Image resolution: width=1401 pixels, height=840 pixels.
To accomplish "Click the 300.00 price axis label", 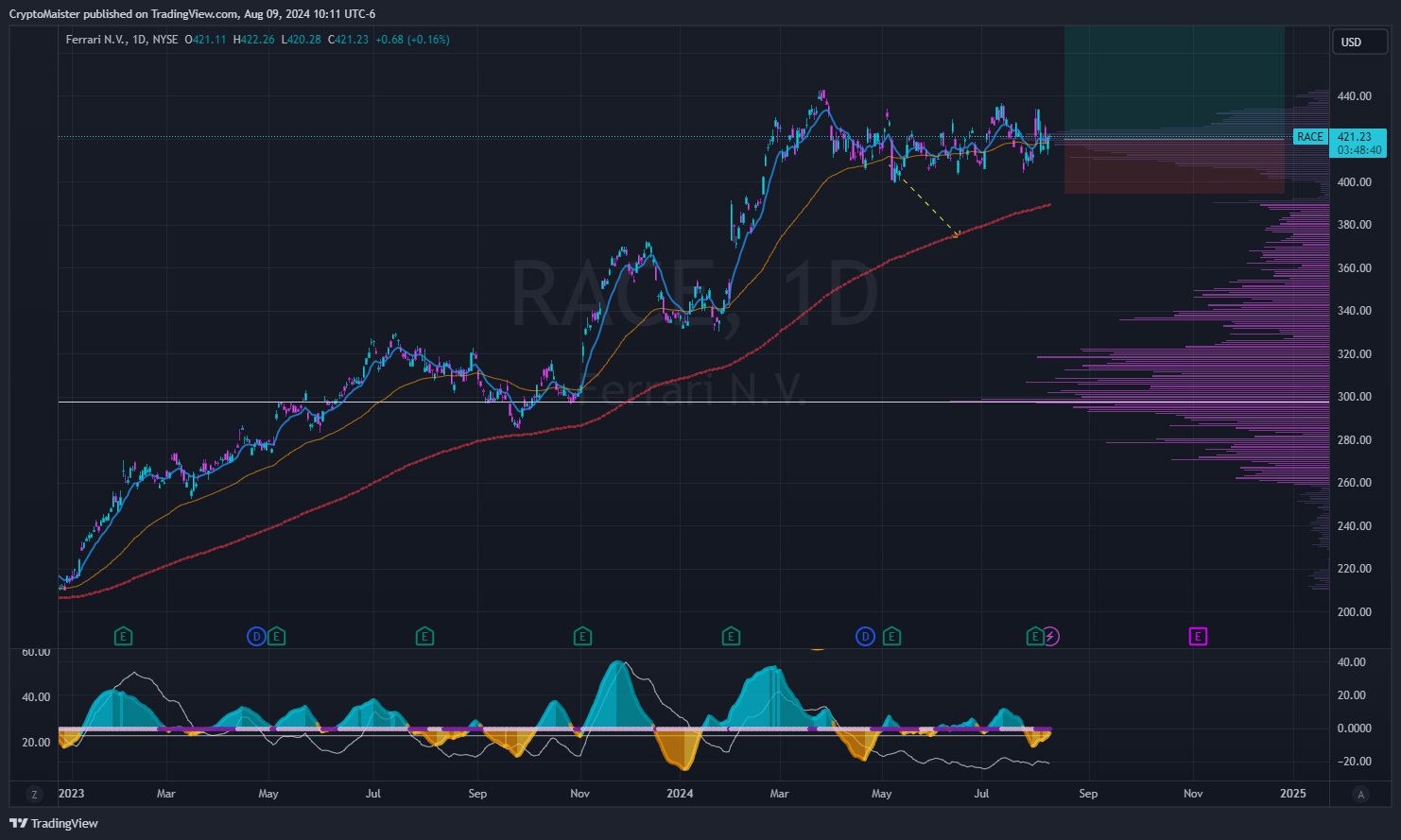I will coord(1354,397).
